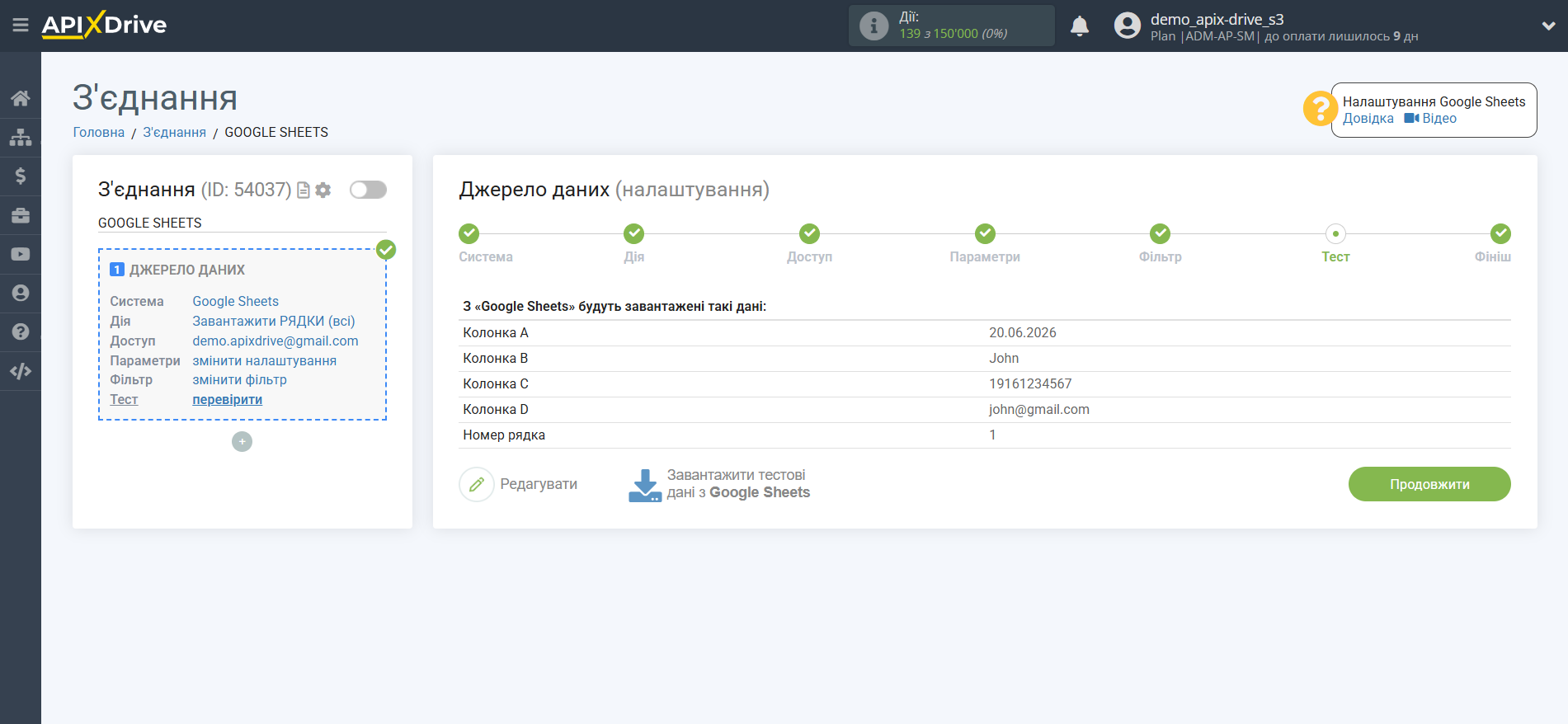Go to the Дія step
Image resolution: width=1568 pixels, height=724 pixels.
click(633, 234)
